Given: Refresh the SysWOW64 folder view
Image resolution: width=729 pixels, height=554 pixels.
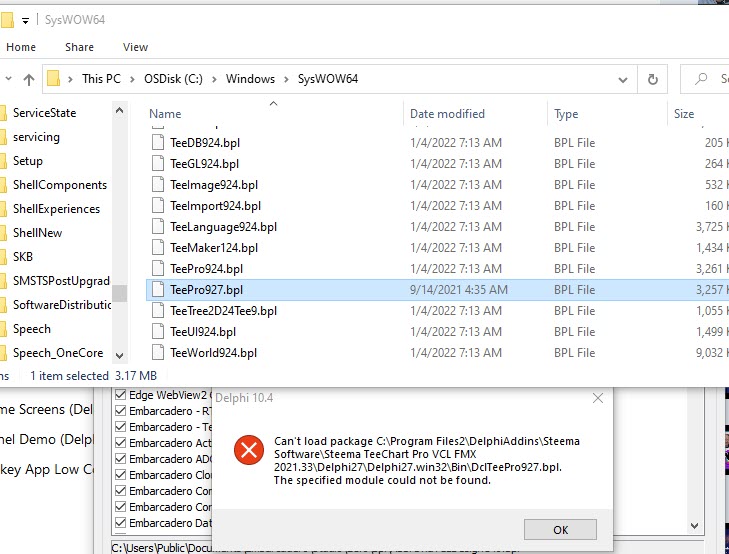Looking at the screenshot, I should point(652,79).
